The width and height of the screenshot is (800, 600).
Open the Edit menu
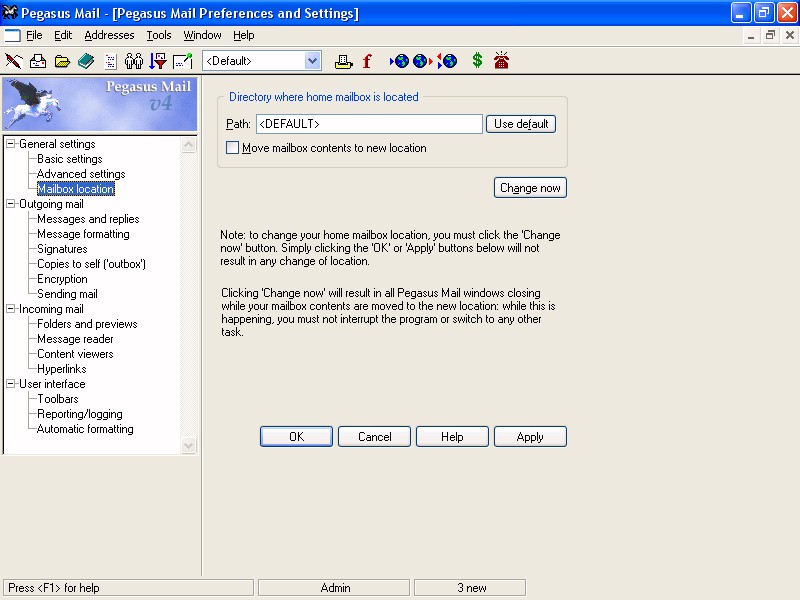(x=63, y=35)
